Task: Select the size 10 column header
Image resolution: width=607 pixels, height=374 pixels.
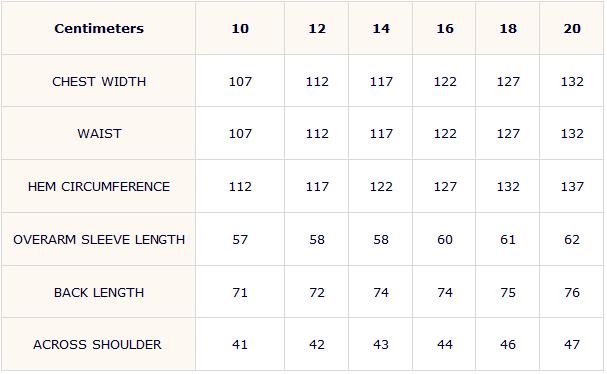Action: tap(240, 29)
